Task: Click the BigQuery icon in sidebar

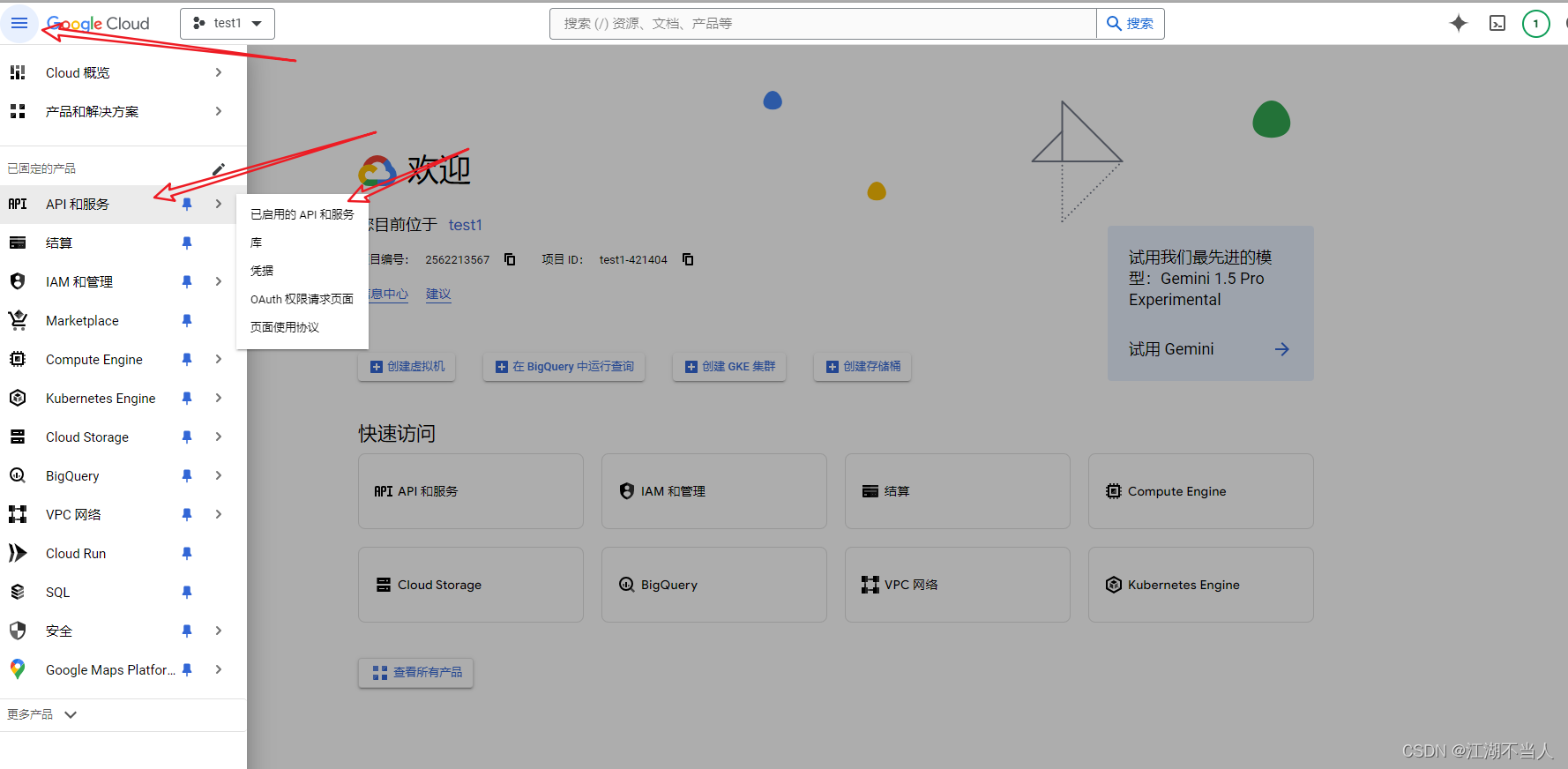Action: pos(18,475)
